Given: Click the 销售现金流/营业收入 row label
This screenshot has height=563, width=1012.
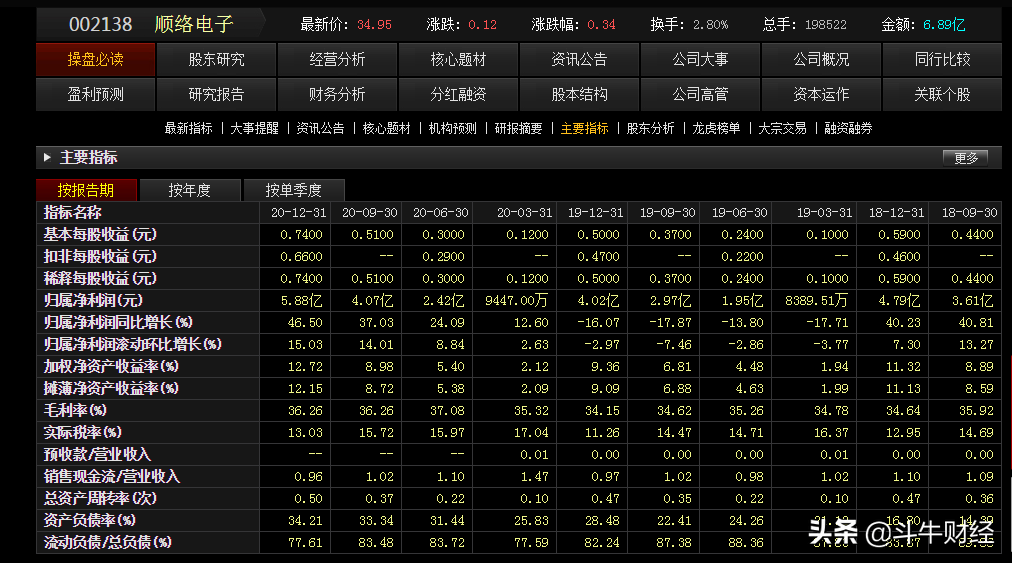Looking at the screenshot, I should click(112, 476).
